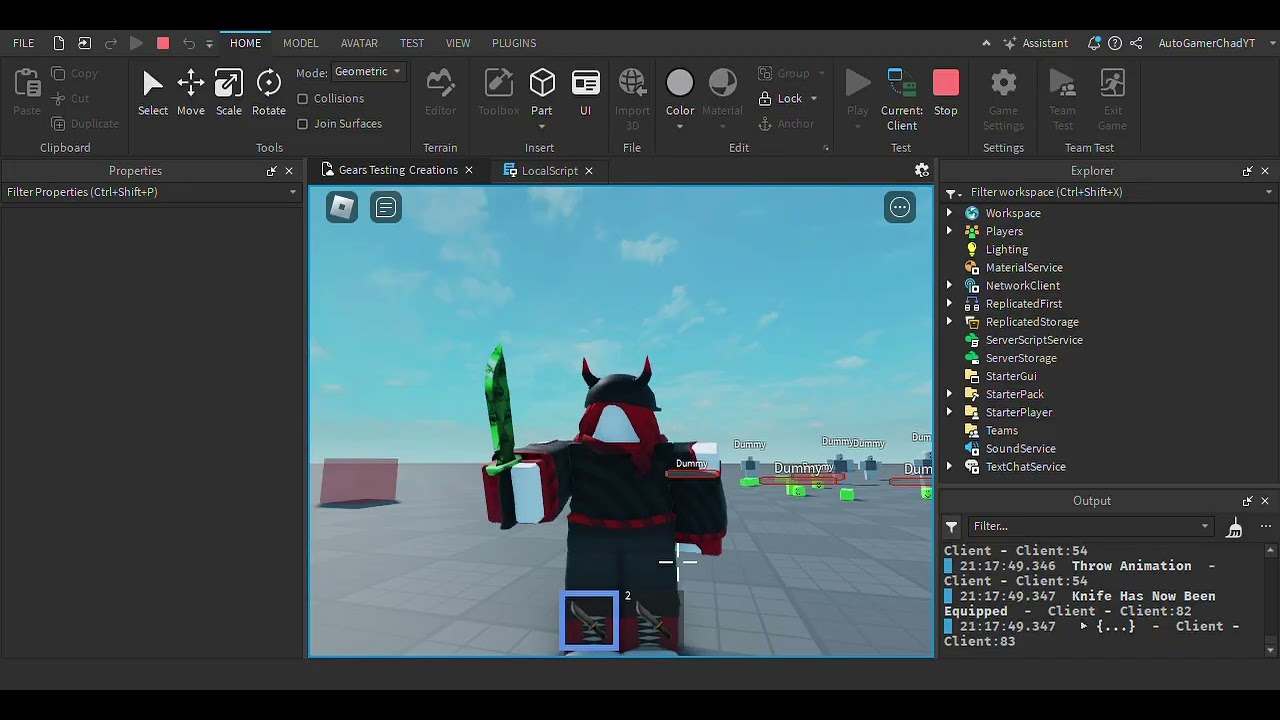Switch to the LocalScript tab
This screenshot has width=1280, height=720.
click(549, 171)
